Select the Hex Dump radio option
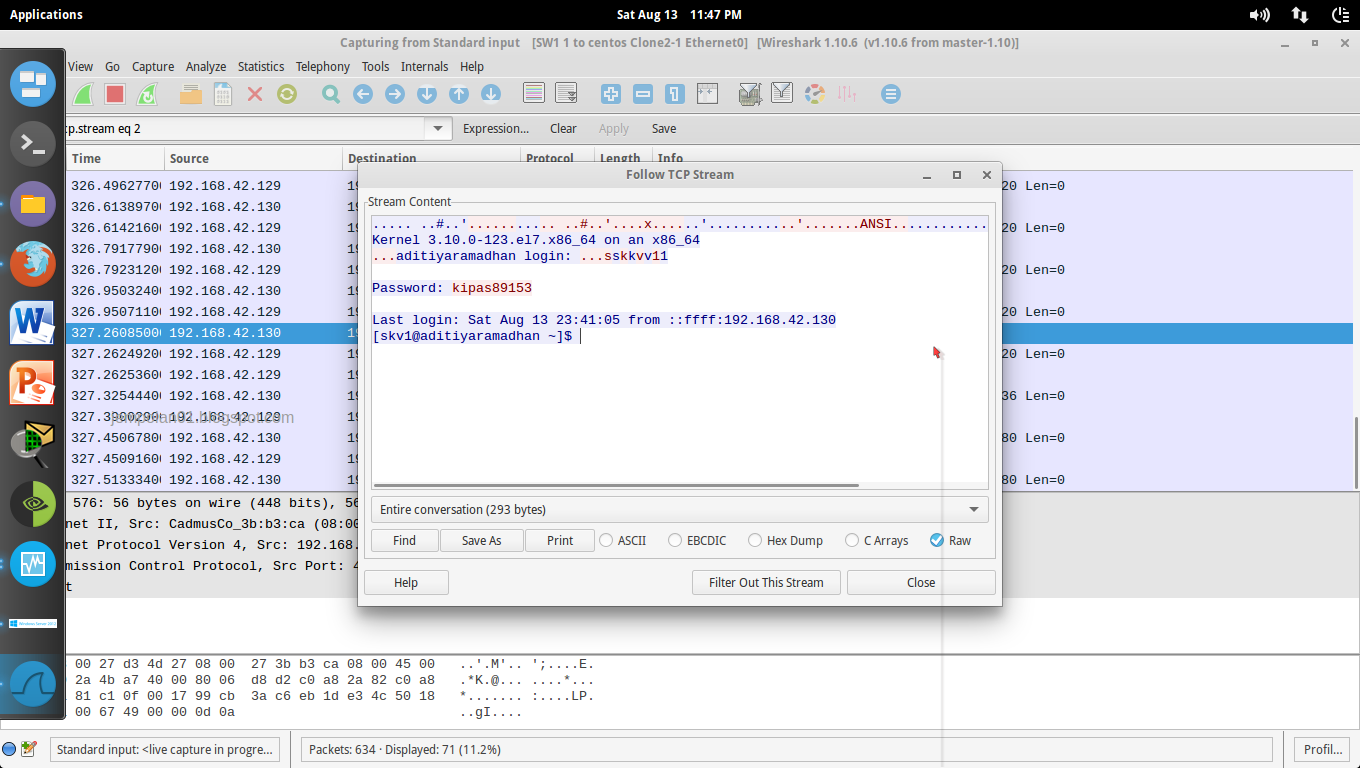The image size is (1360, 768). (x=785, y=540)
